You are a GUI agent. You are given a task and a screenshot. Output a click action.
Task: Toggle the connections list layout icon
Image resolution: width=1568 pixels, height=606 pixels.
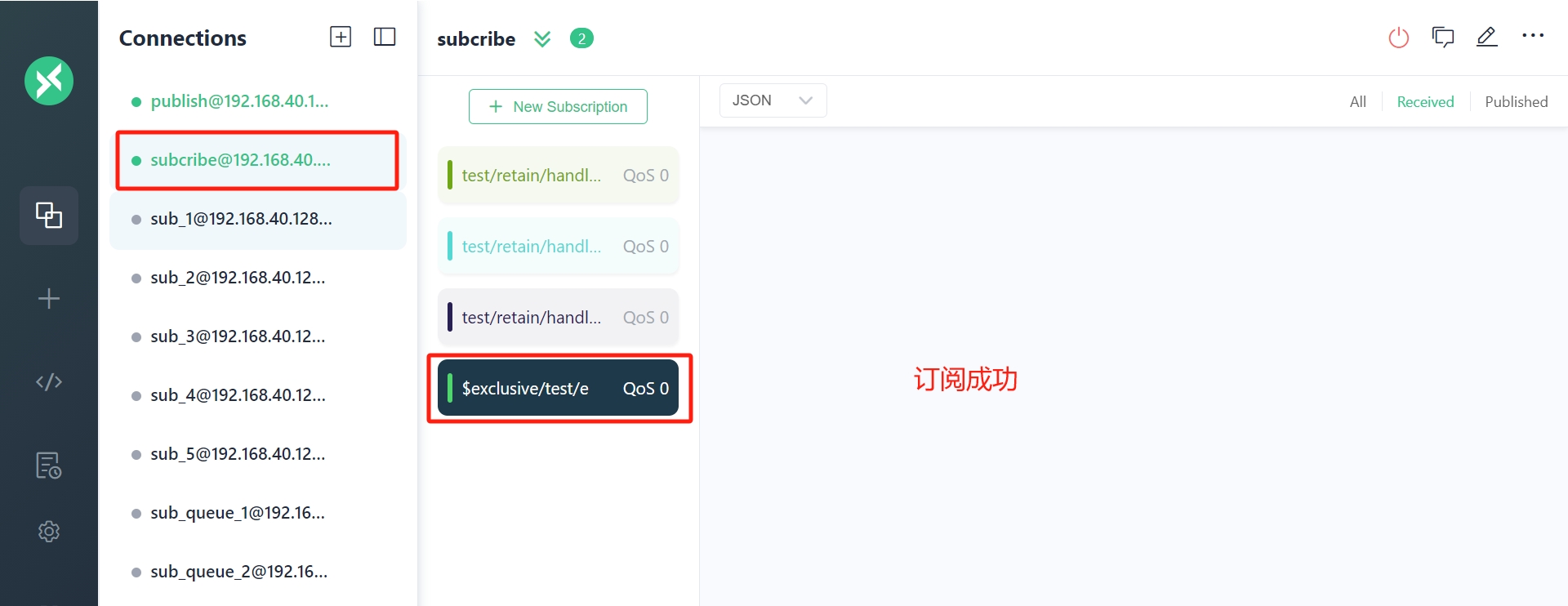[x=385, y=37]
